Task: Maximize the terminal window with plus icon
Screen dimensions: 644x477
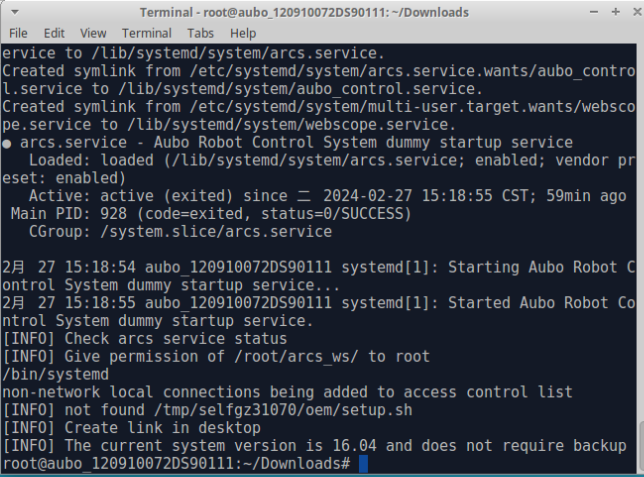Action: click(x=615, y=12)
